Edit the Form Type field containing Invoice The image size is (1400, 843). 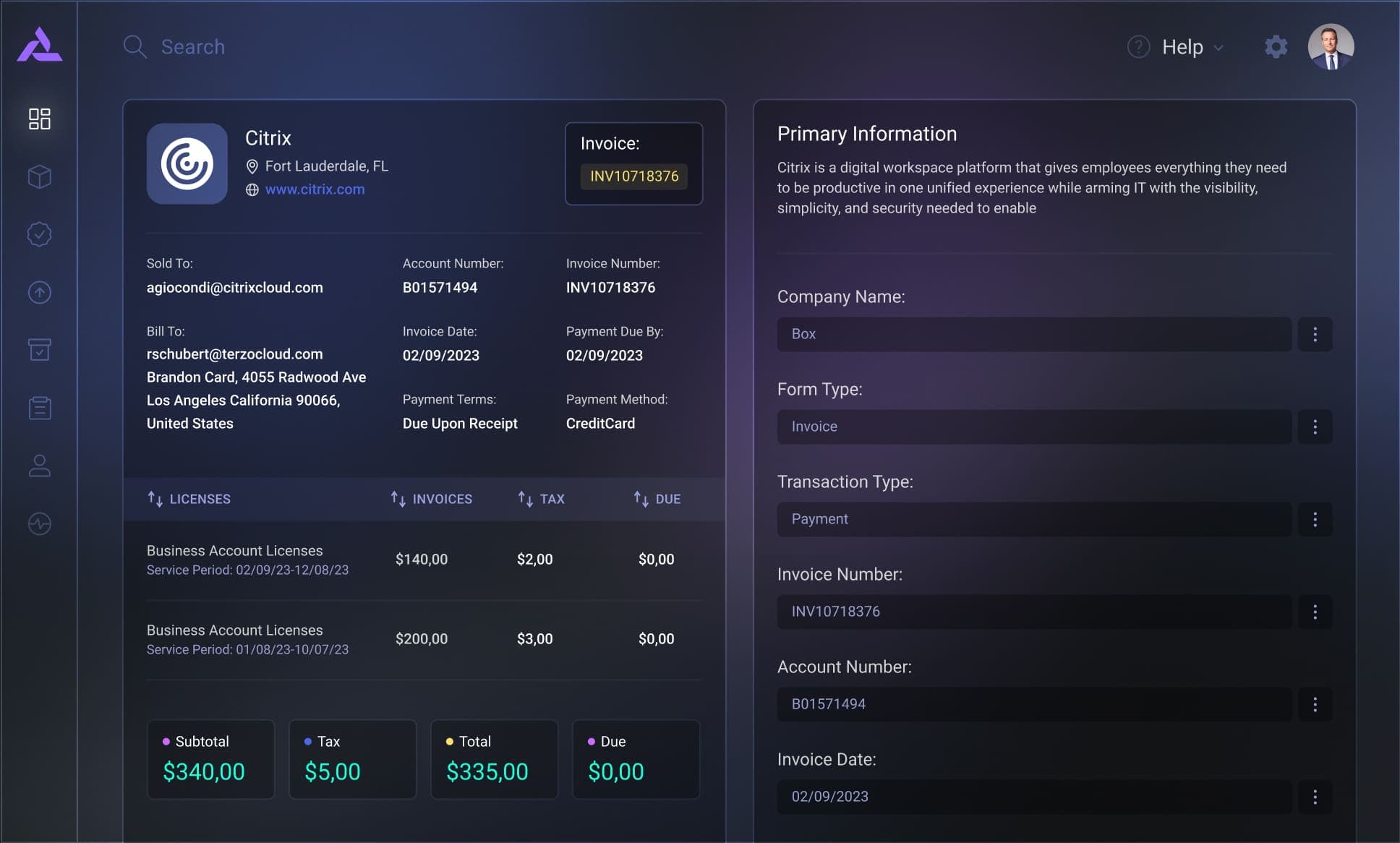tap(1034, 427)
